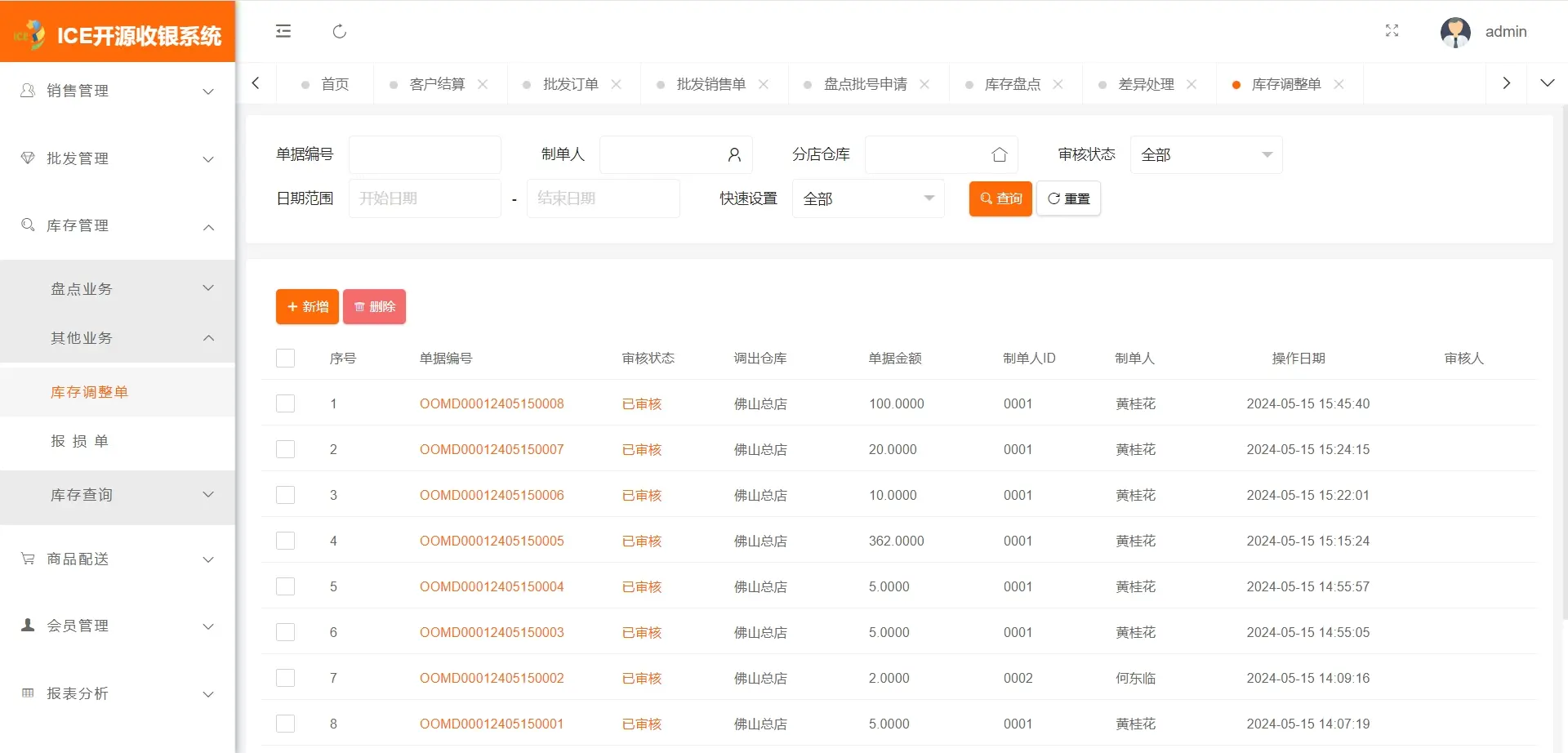Viewport: 1568px width, 753px height.
Task: Expand 盘点业务 submenu
Action: pyautogui.click(x=118, y=288)
